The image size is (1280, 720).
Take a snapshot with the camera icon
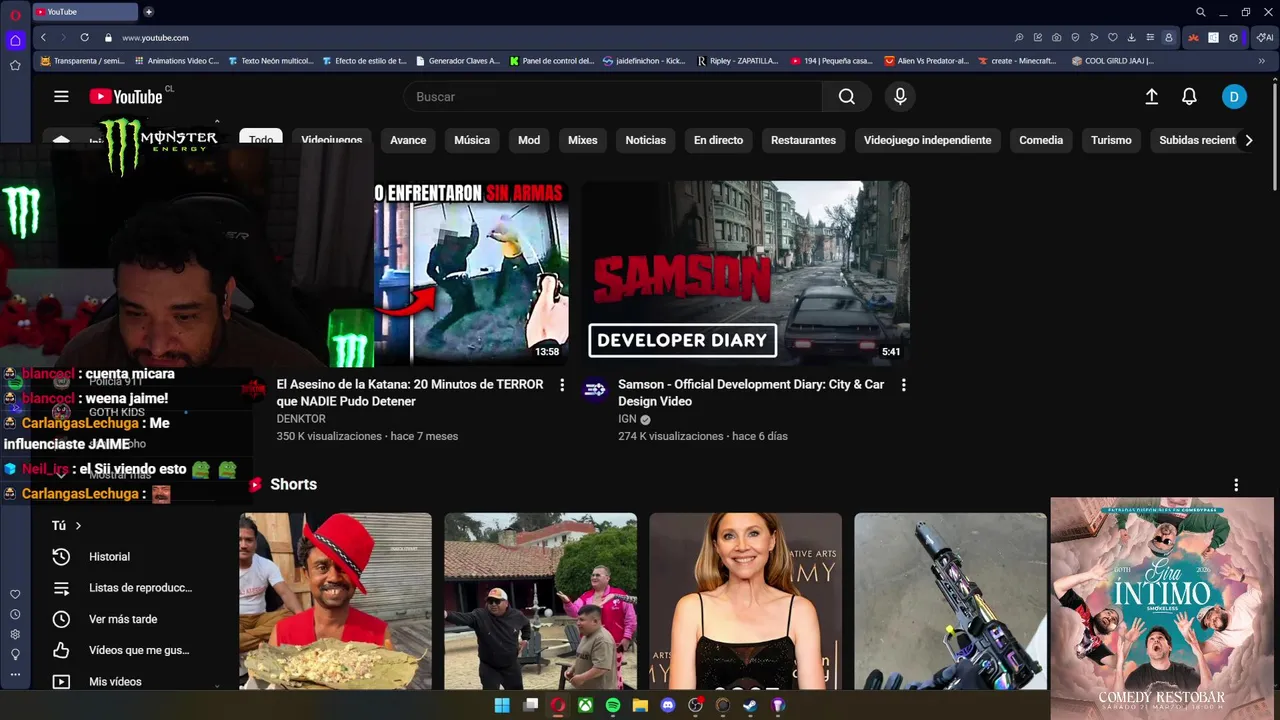click(1057, 37)
